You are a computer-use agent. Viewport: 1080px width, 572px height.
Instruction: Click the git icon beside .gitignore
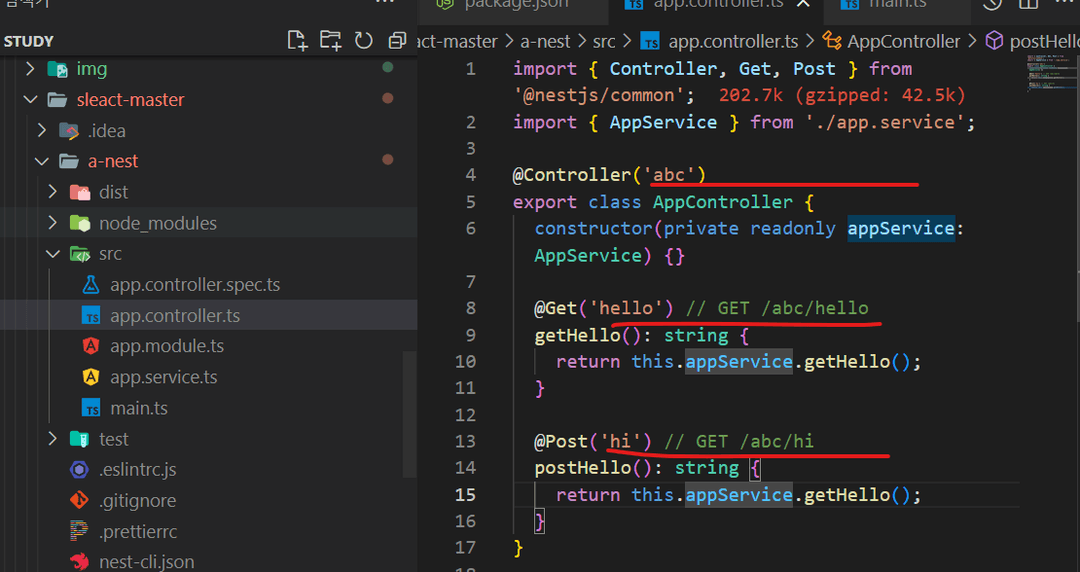(79, 500)
